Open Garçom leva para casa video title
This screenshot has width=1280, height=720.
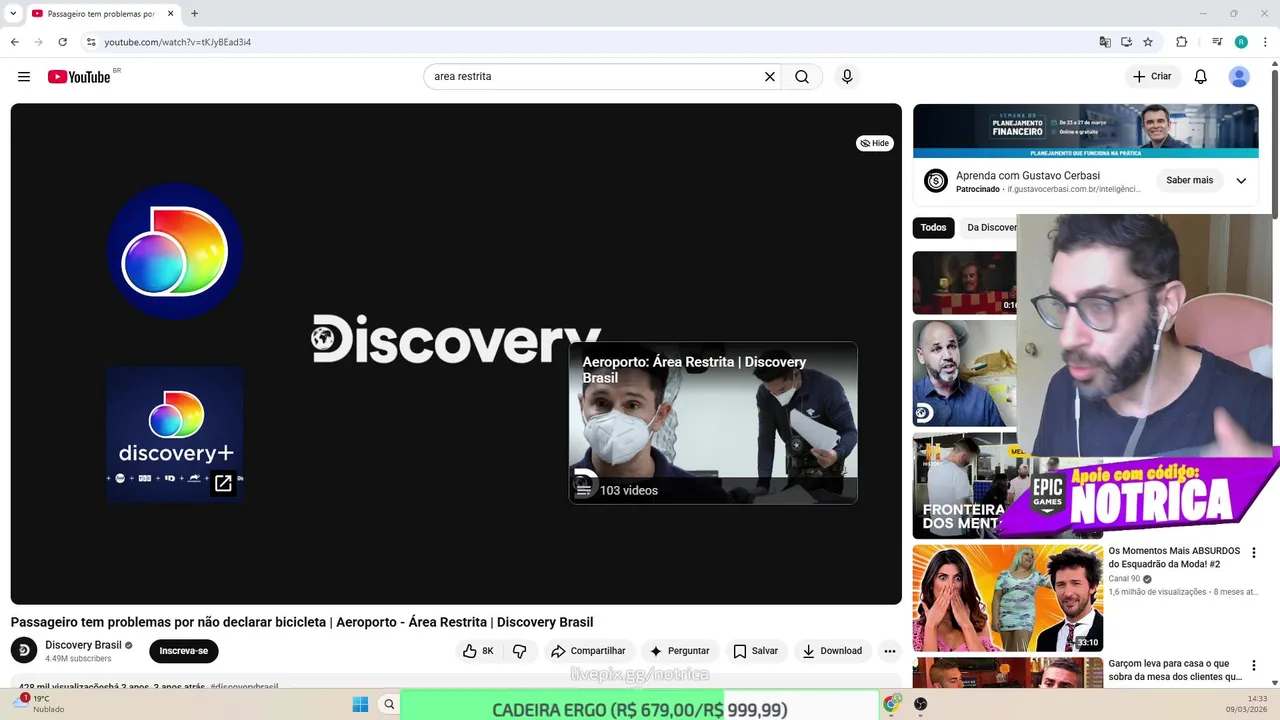(x=1175, y=670)
